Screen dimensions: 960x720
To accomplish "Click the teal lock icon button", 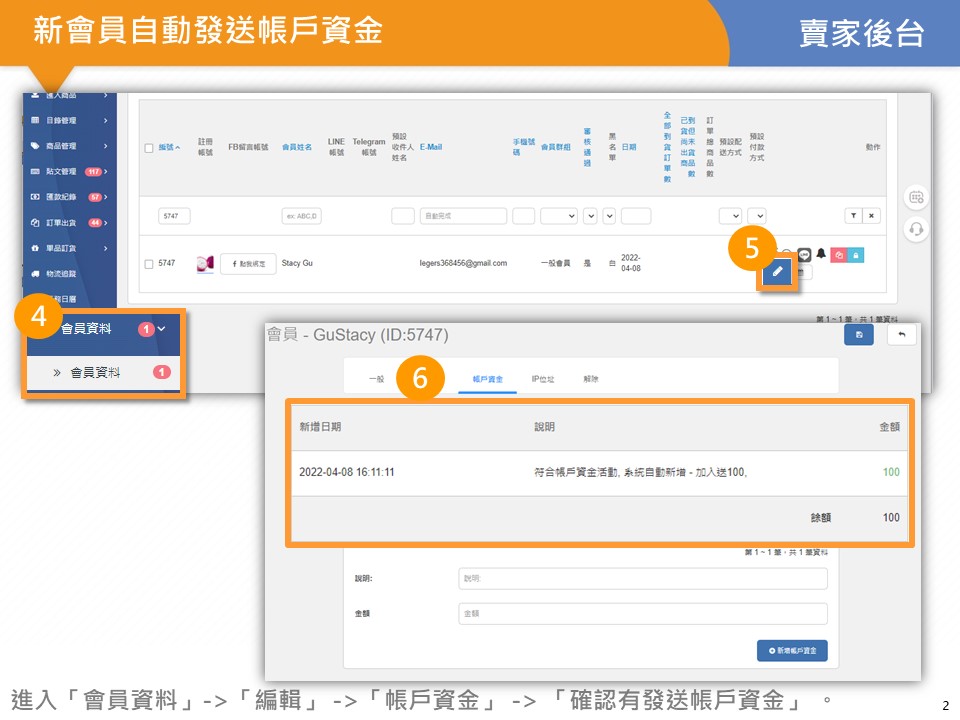I will (x=856, y=255).
